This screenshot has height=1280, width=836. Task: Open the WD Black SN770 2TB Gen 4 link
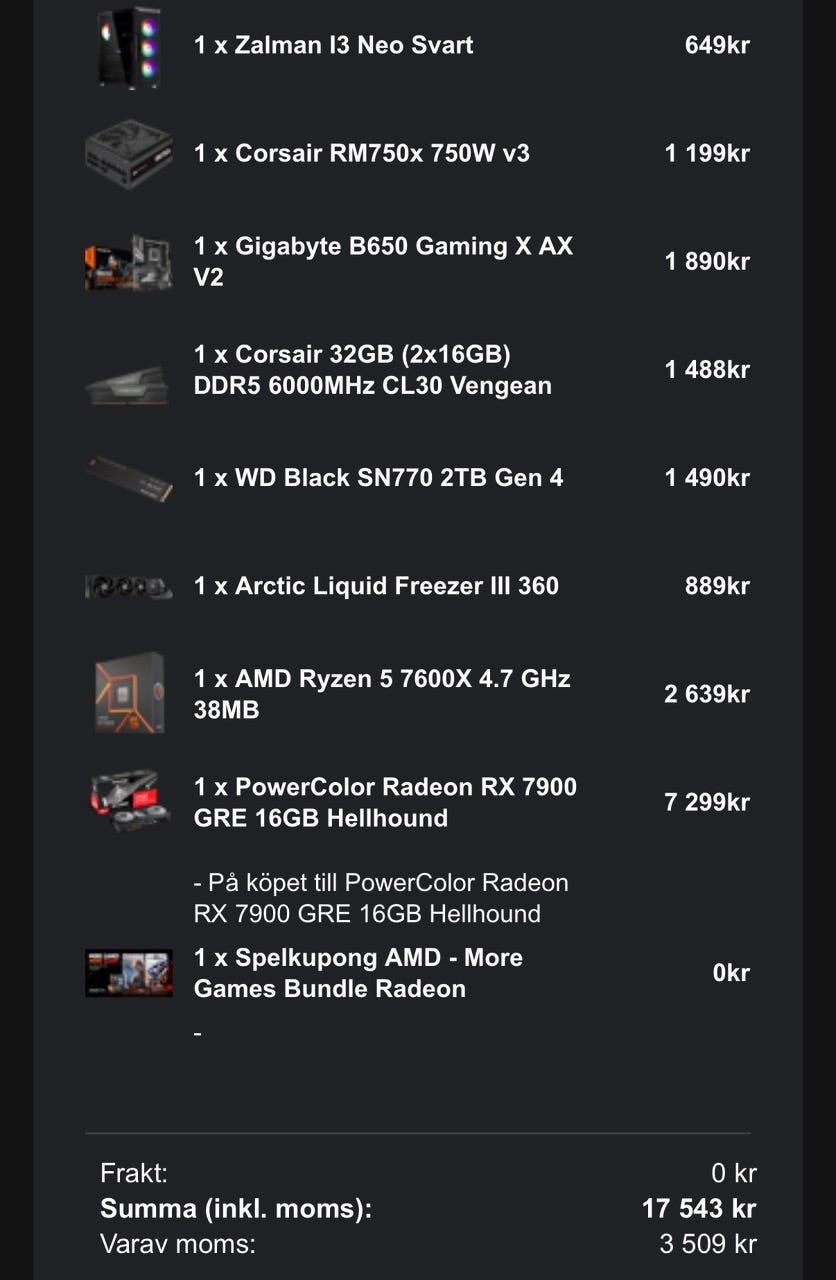[378, 478]
